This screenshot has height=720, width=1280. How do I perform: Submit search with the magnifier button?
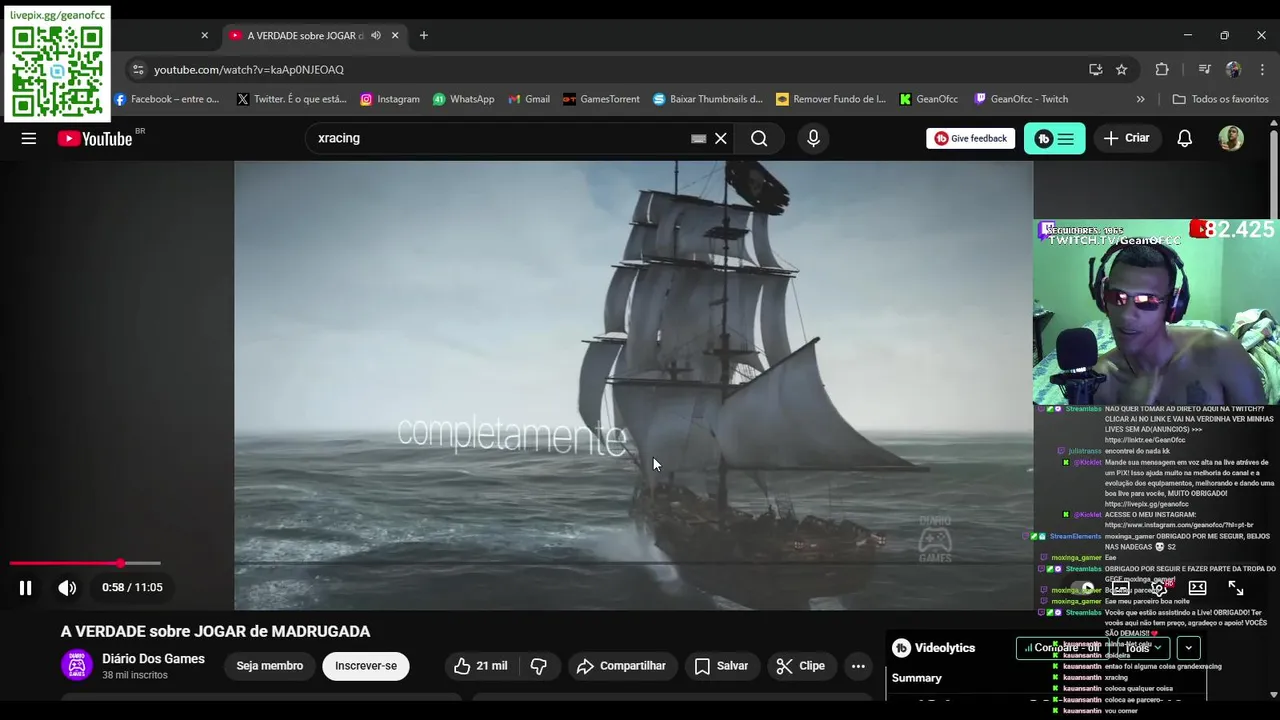pyautogui.click(x=759, y=139)
